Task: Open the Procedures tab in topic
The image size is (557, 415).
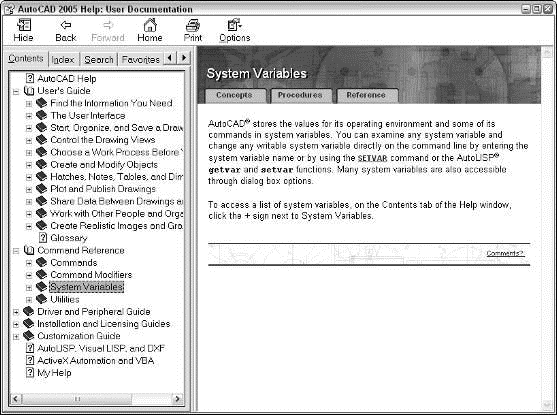Action: (300, 95)
